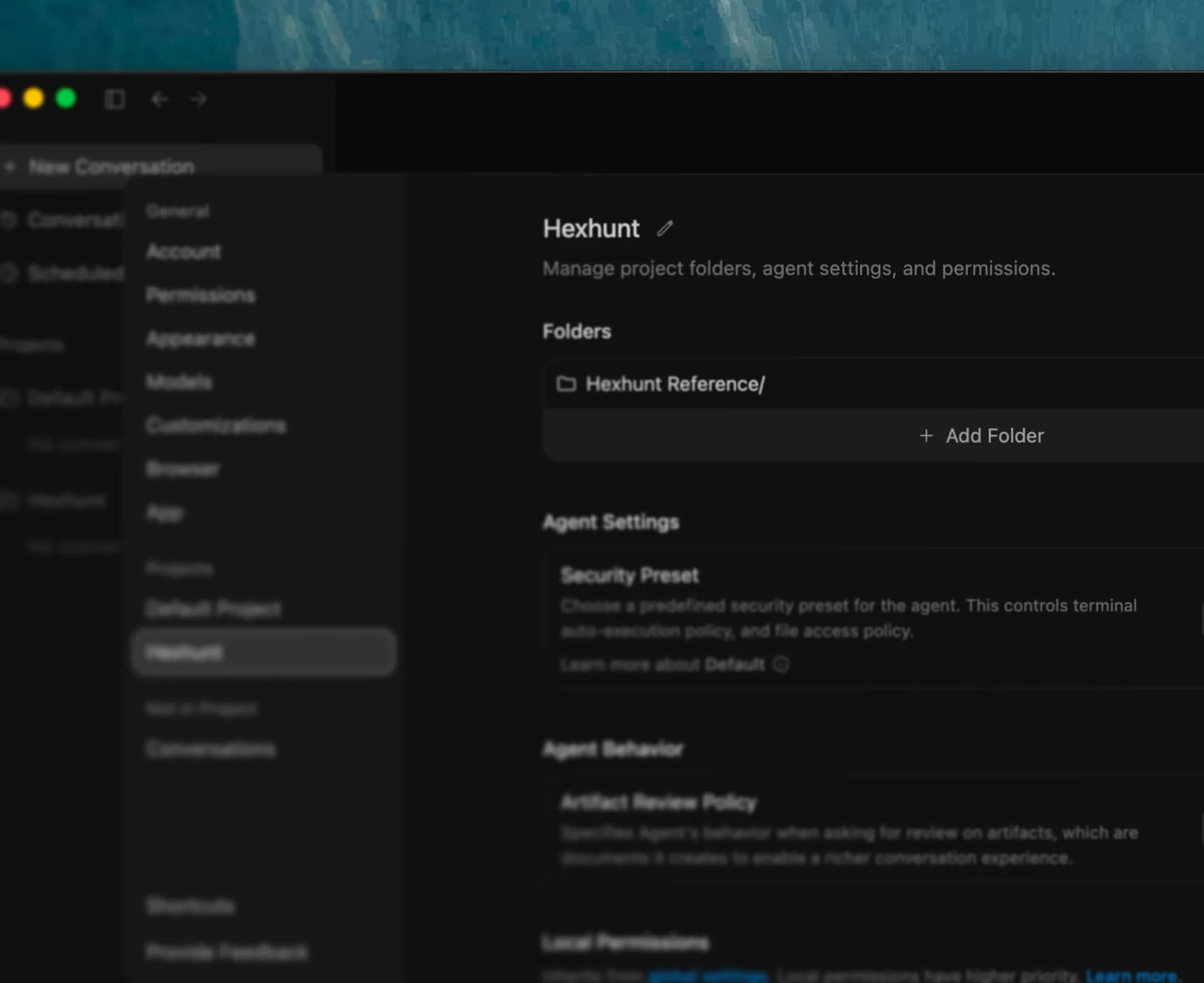Click the Folders section heading

point(577,332)
